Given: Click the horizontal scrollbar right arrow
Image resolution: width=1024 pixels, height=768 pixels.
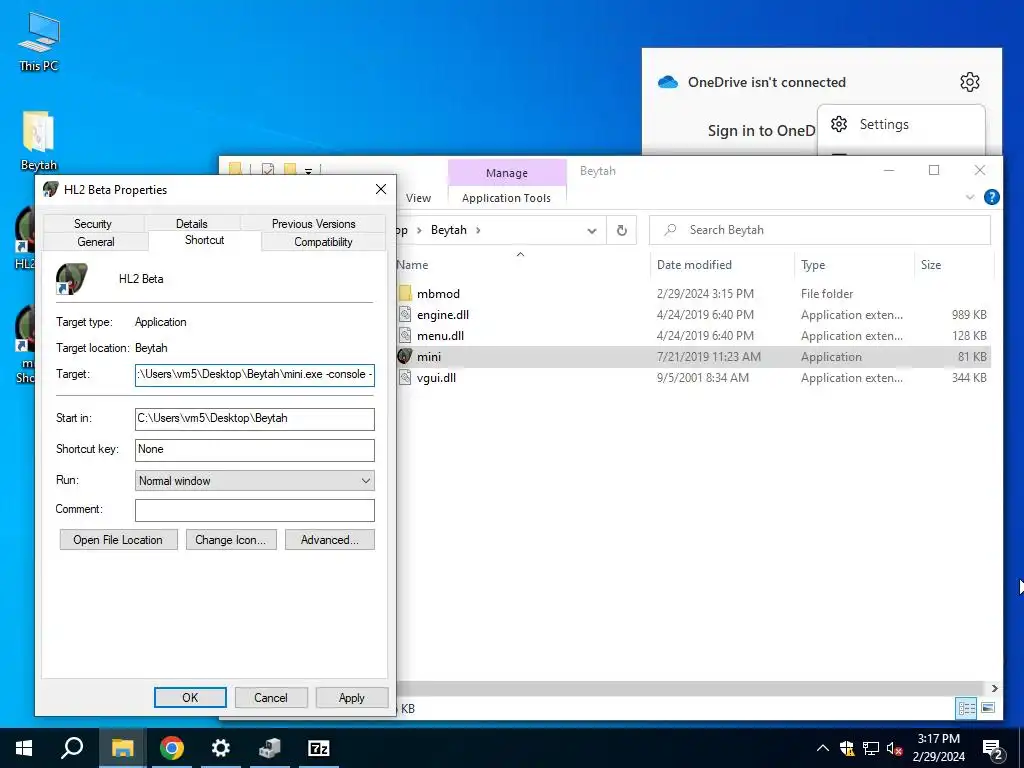Looking at the screenshot, I should click(994, 688).
